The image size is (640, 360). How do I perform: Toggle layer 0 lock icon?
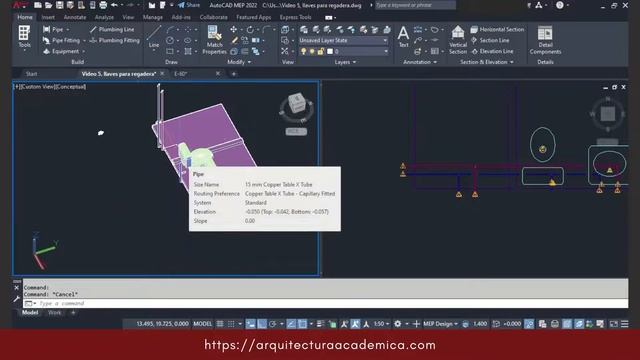[321, 51]
